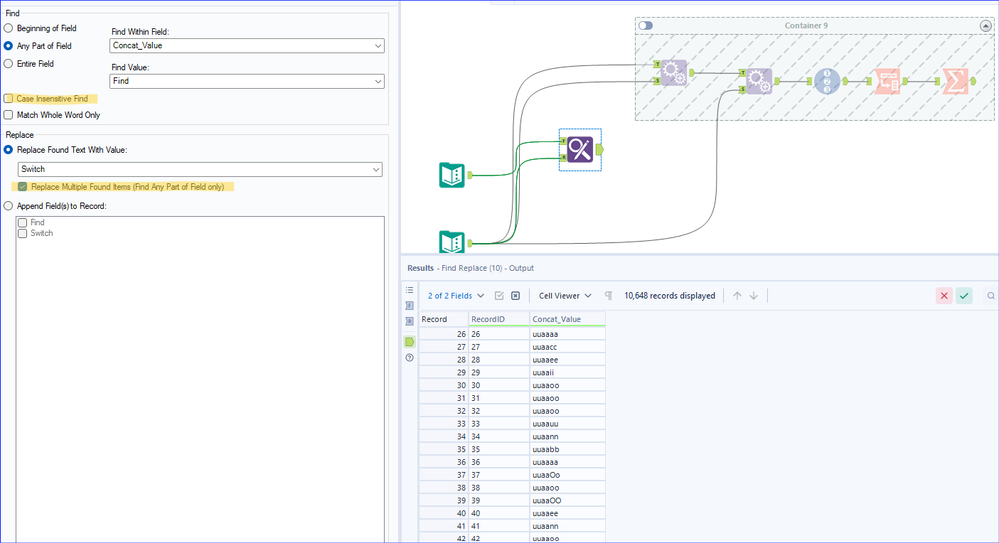This screenshot has width=999, height=543.
Task: Click output anchor of upper Text Input
Action: (x=470, y=175)
